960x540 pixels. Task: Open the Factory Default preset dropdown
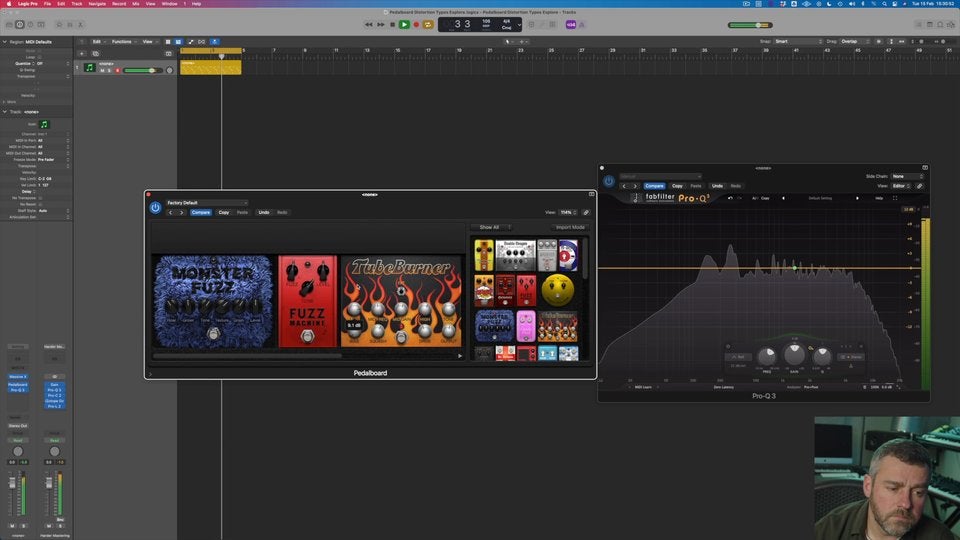coord(207,202)
